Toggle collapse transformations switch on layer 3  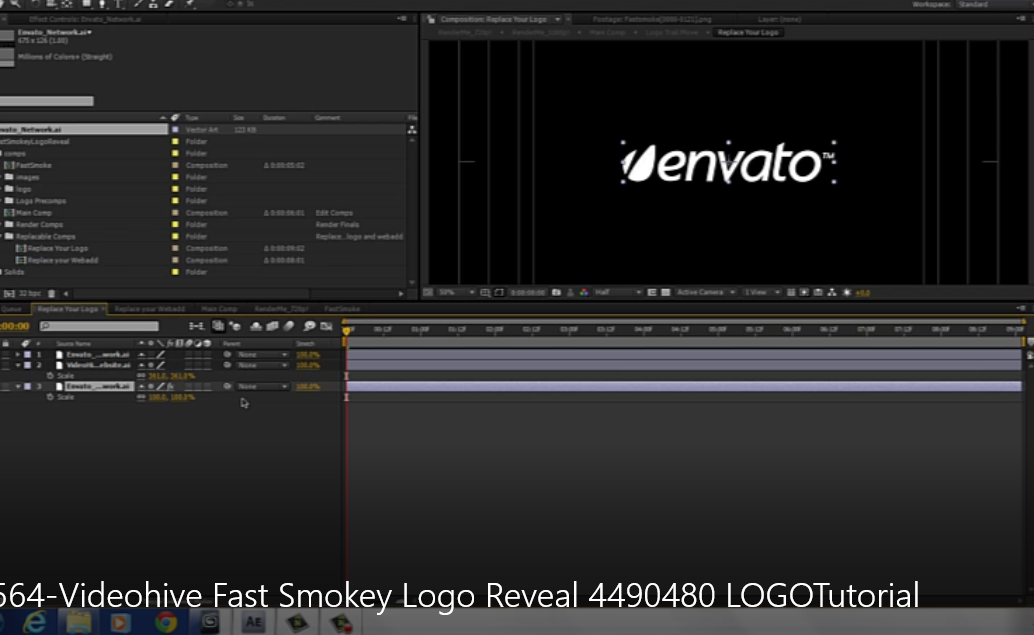click(151, 386)
